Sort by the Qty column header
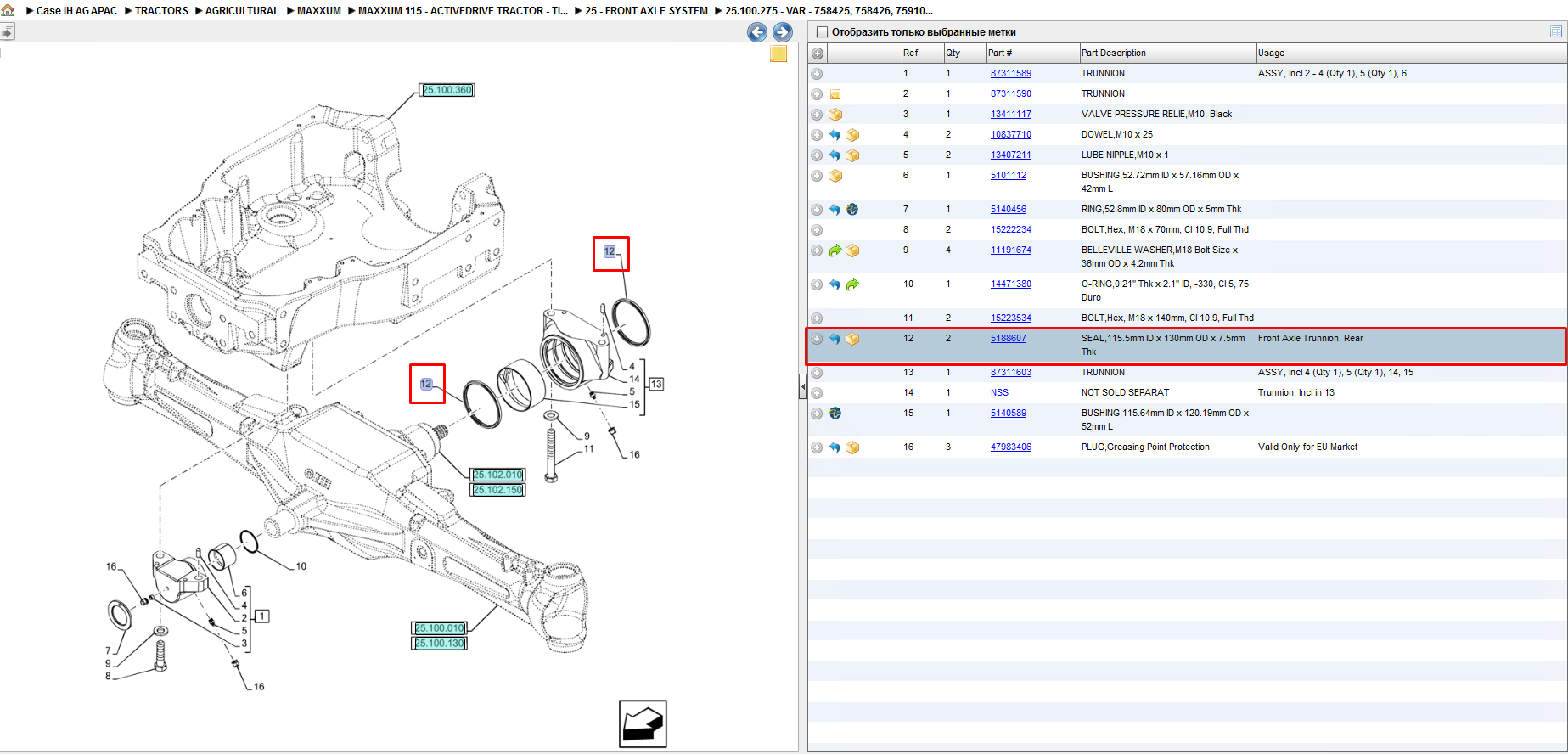 click(964, 53)
